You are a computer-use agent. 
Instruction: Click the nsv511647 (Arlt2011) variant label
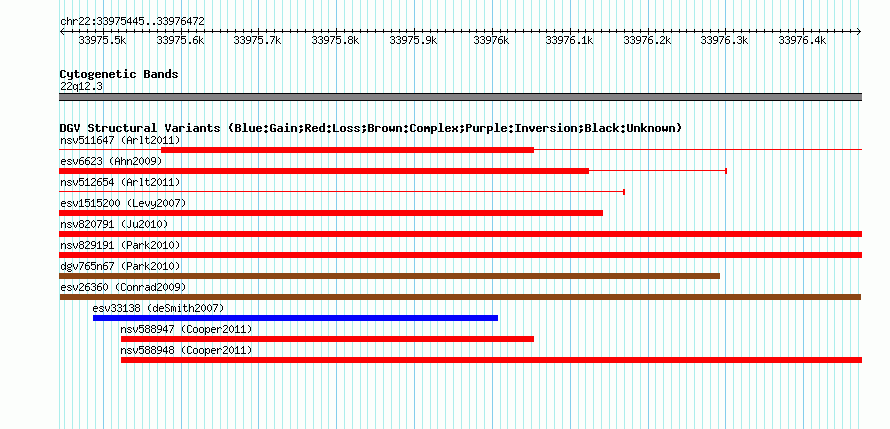click(x=120, y=140)
